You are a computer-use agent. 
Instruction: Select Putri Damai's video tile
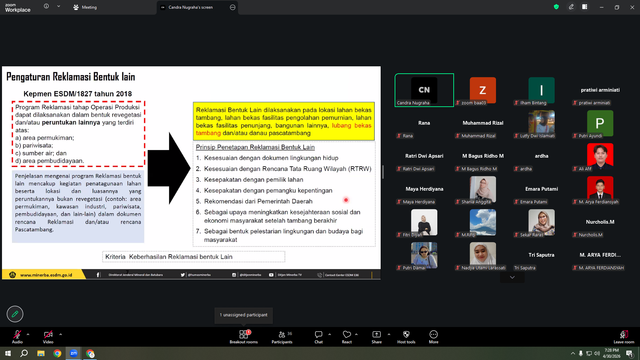click(x=424, y=256)
